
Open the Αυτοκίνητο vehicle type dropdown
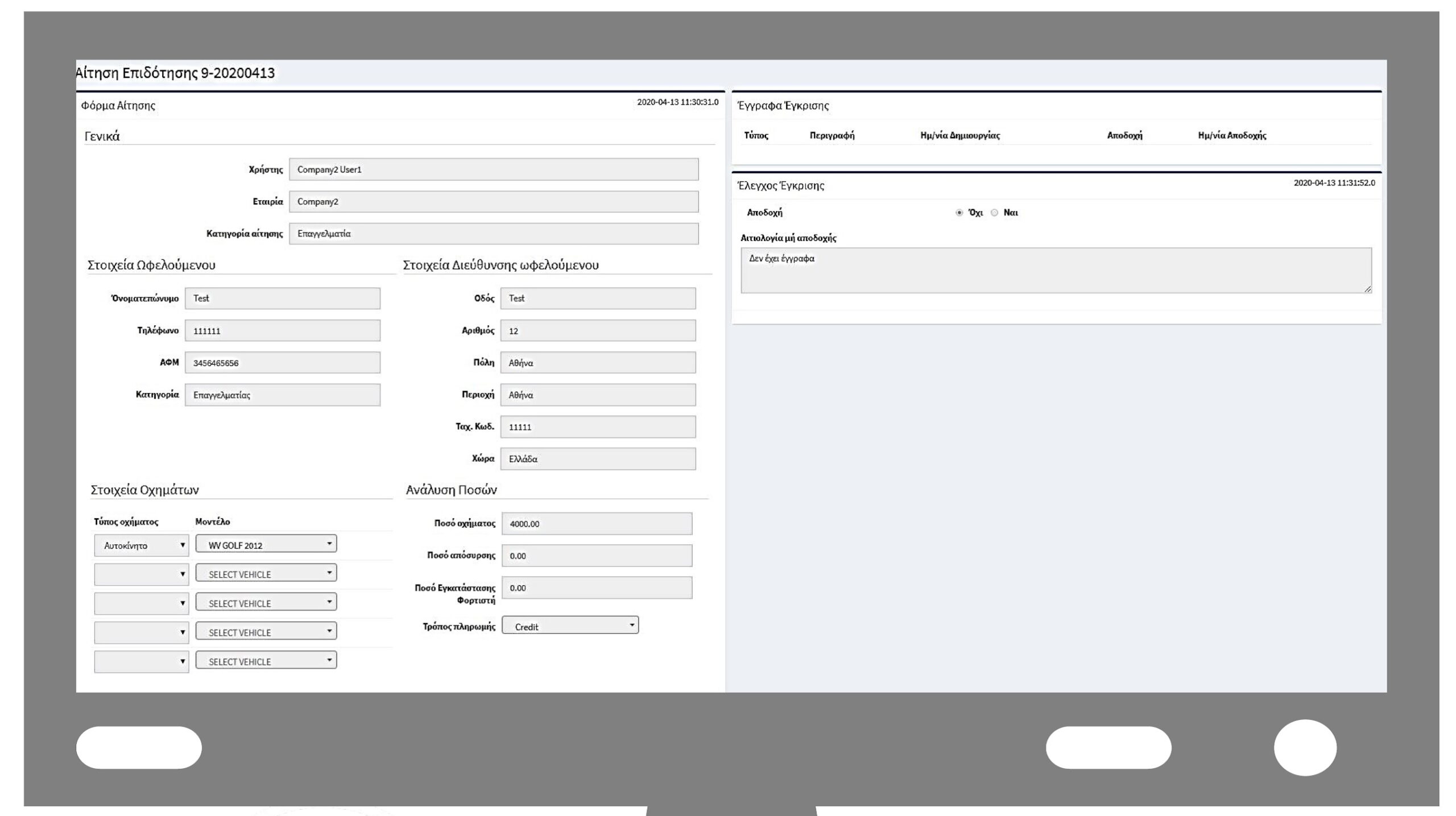[x=142, y=545]
